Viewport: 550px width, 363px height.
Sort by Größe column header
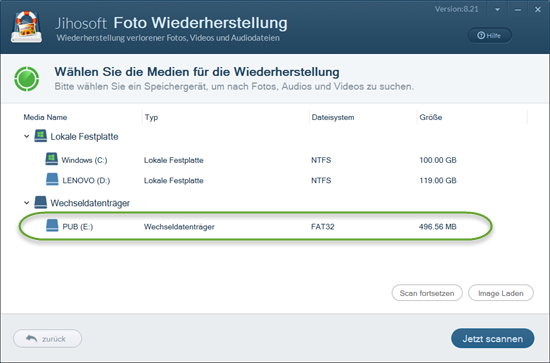(431, 117)
